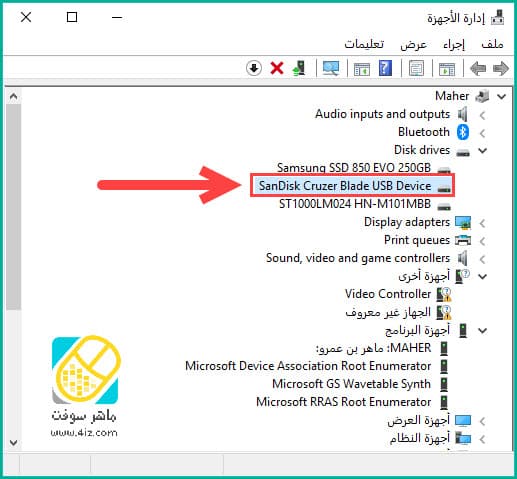
Task: Select Samsung SSD 850 EVO 250GB
Action: click(354, 167)
